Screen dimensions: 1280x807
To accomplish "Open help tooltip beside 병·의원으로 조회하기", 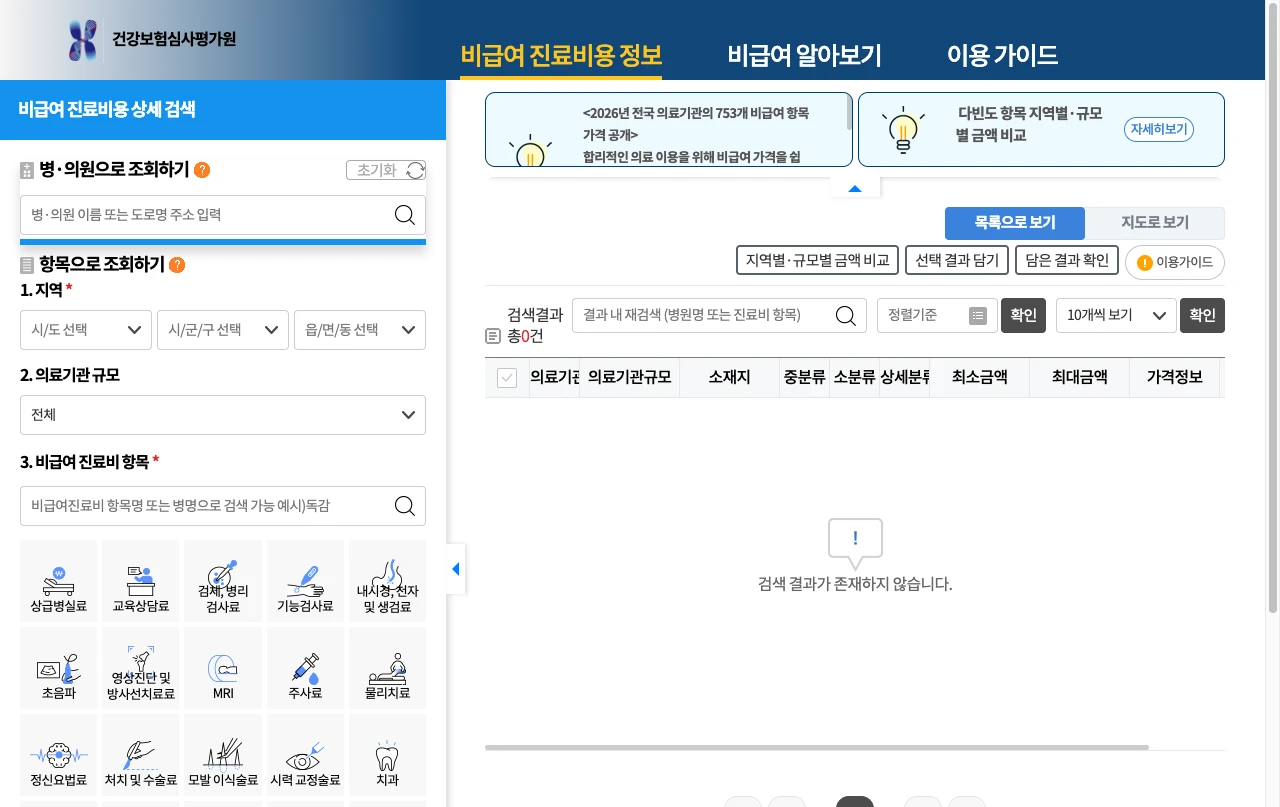I will pyautogui.click(x=202, y=170).
